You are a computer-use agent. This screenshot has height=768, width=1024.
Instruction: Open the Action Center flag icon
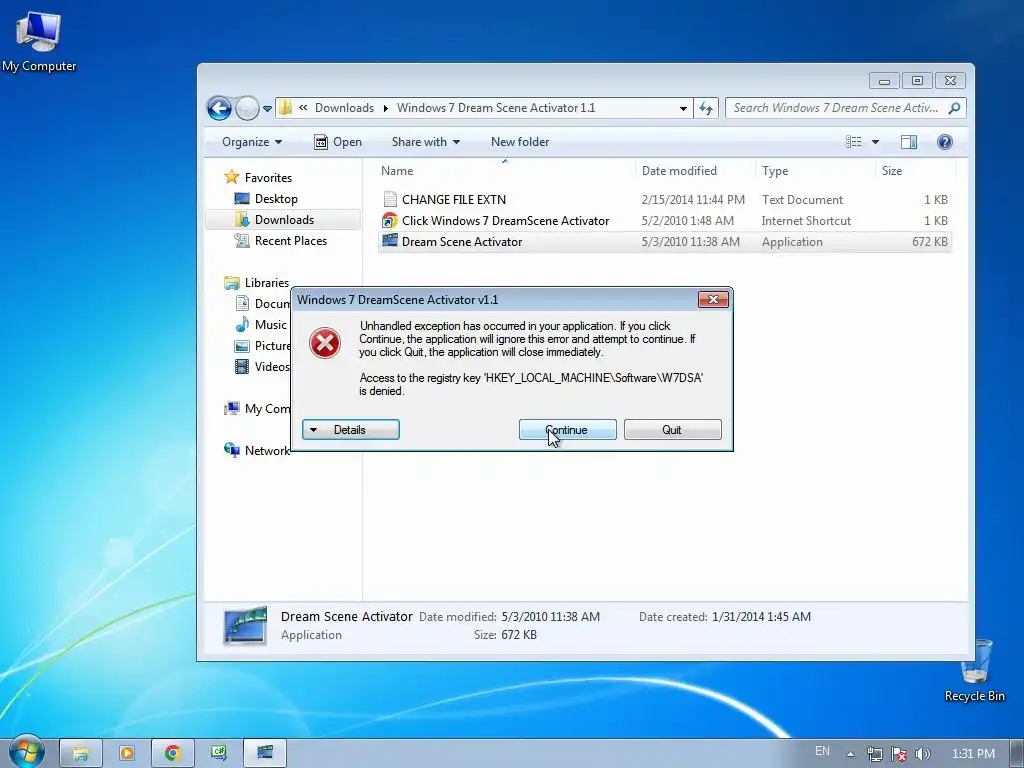tap(899, 754)
